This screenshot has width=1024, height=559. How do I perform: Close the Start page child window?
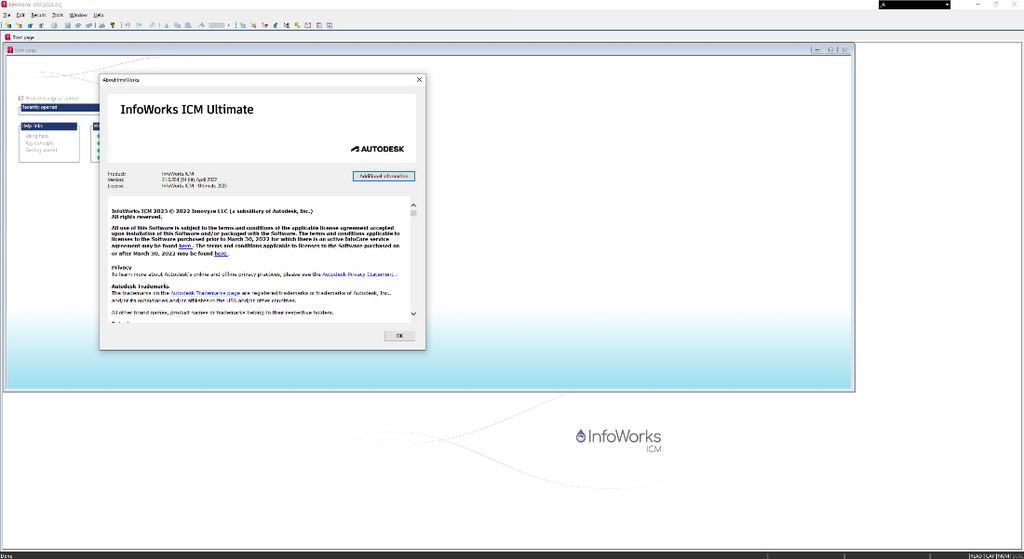click(844, 50)
